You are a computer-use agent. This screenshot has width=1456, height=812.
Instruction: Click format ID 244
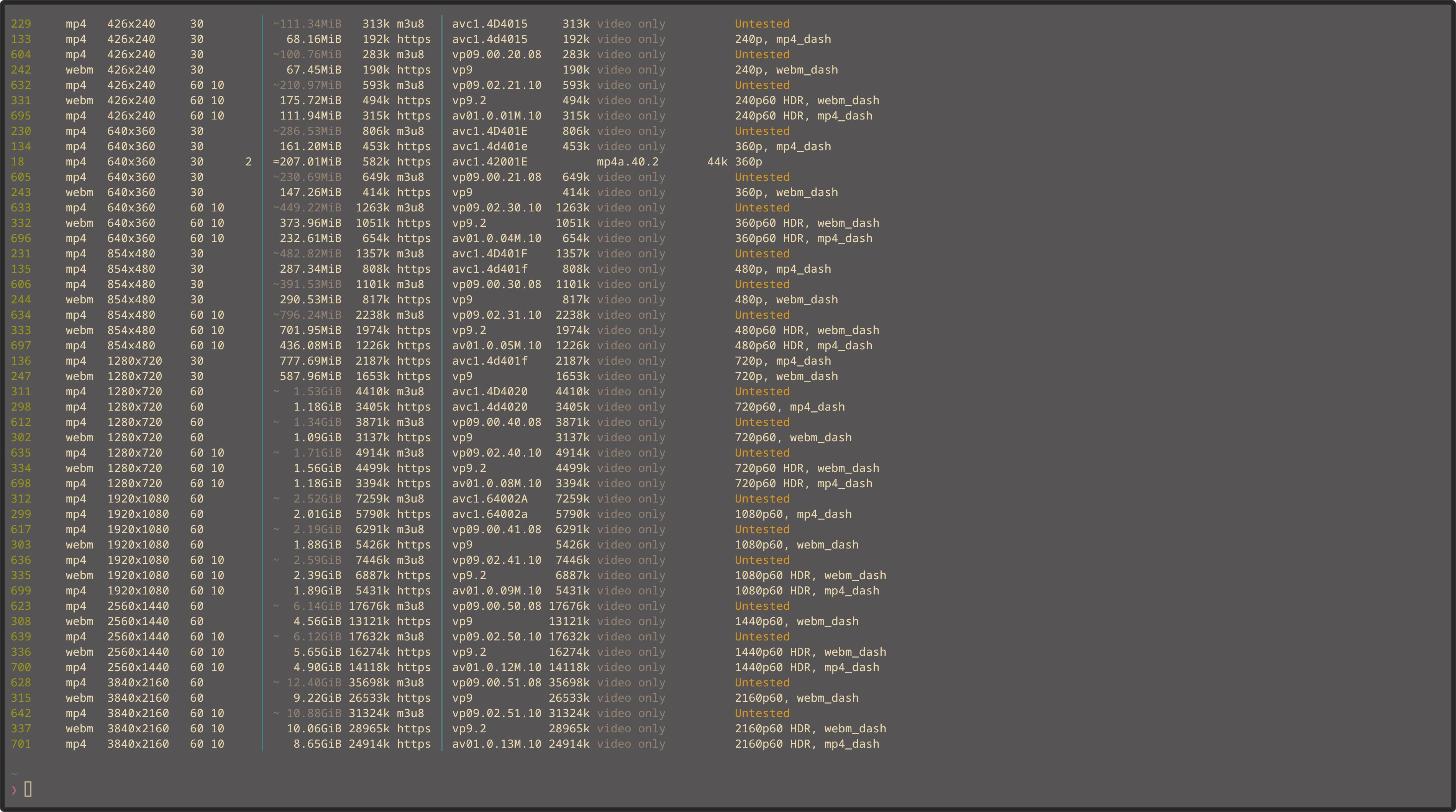point(21,300)
